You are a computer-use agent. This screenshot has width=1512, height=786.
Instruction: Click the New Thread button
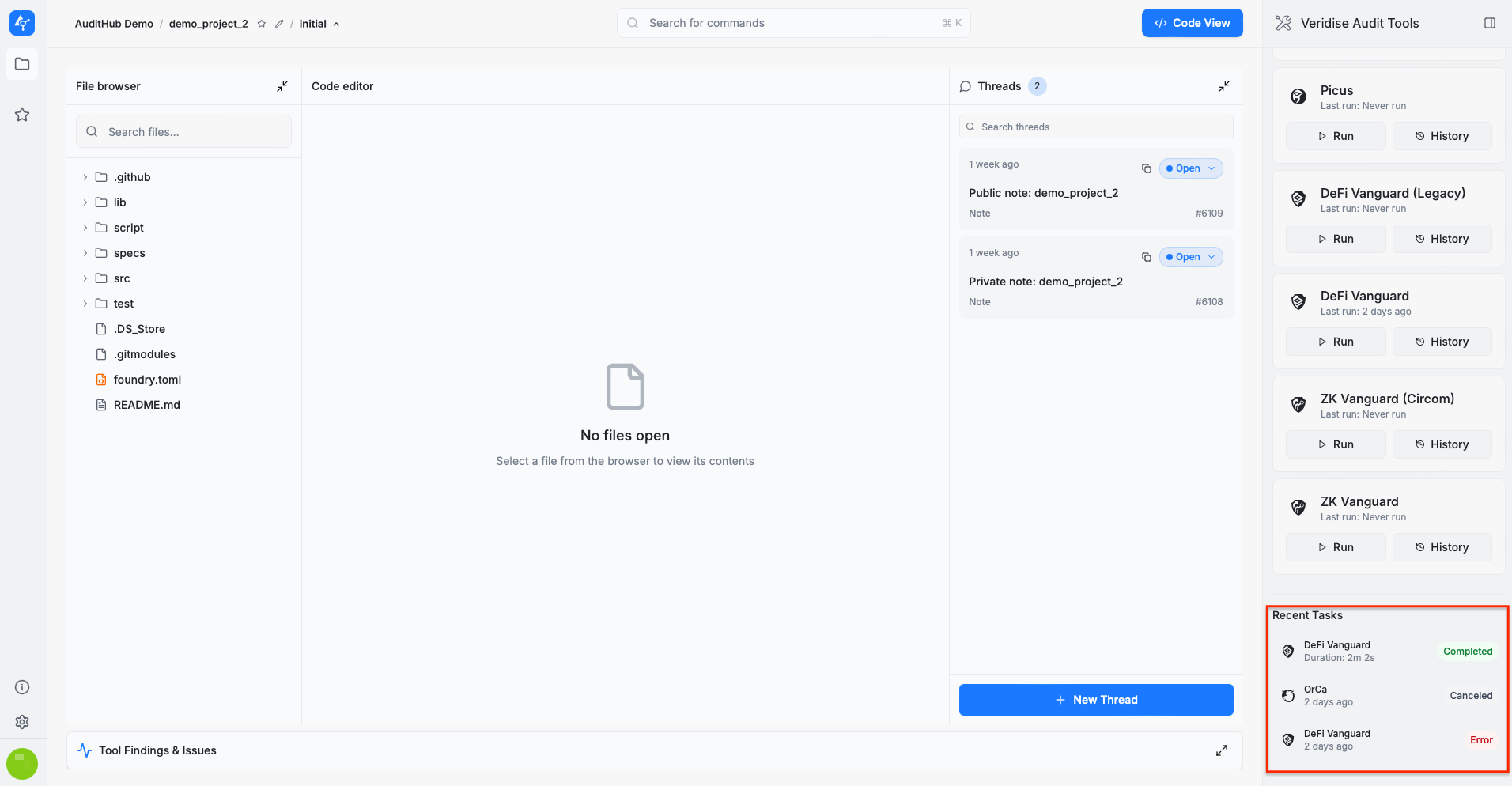click(1095, 700)
